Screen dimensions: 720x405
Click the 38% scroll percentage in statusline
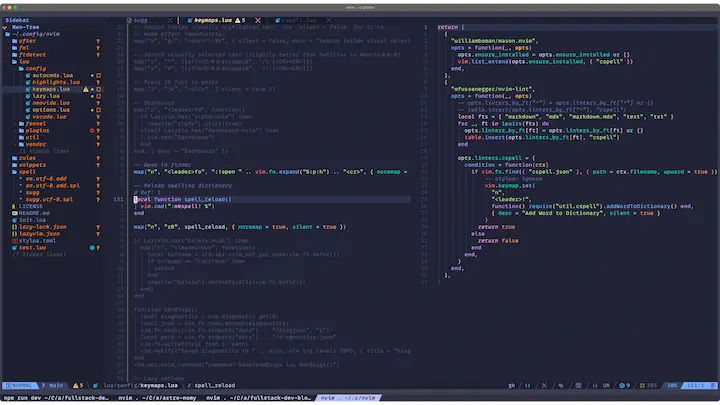click(672, 385)
